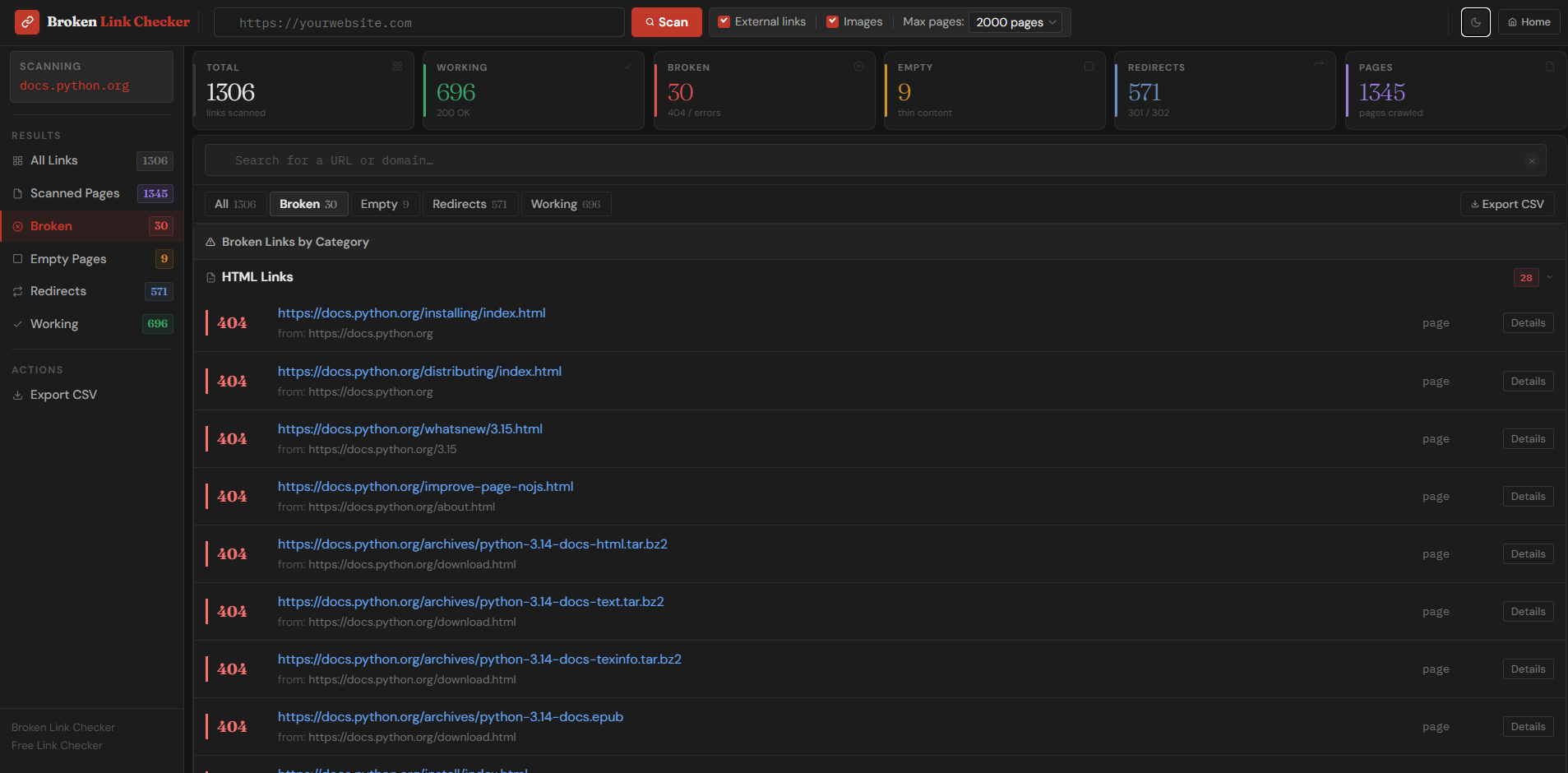This screenshot has width=1568, height=773.
Task: Click the document icon on the Pages card
Action: point(1550,66)
